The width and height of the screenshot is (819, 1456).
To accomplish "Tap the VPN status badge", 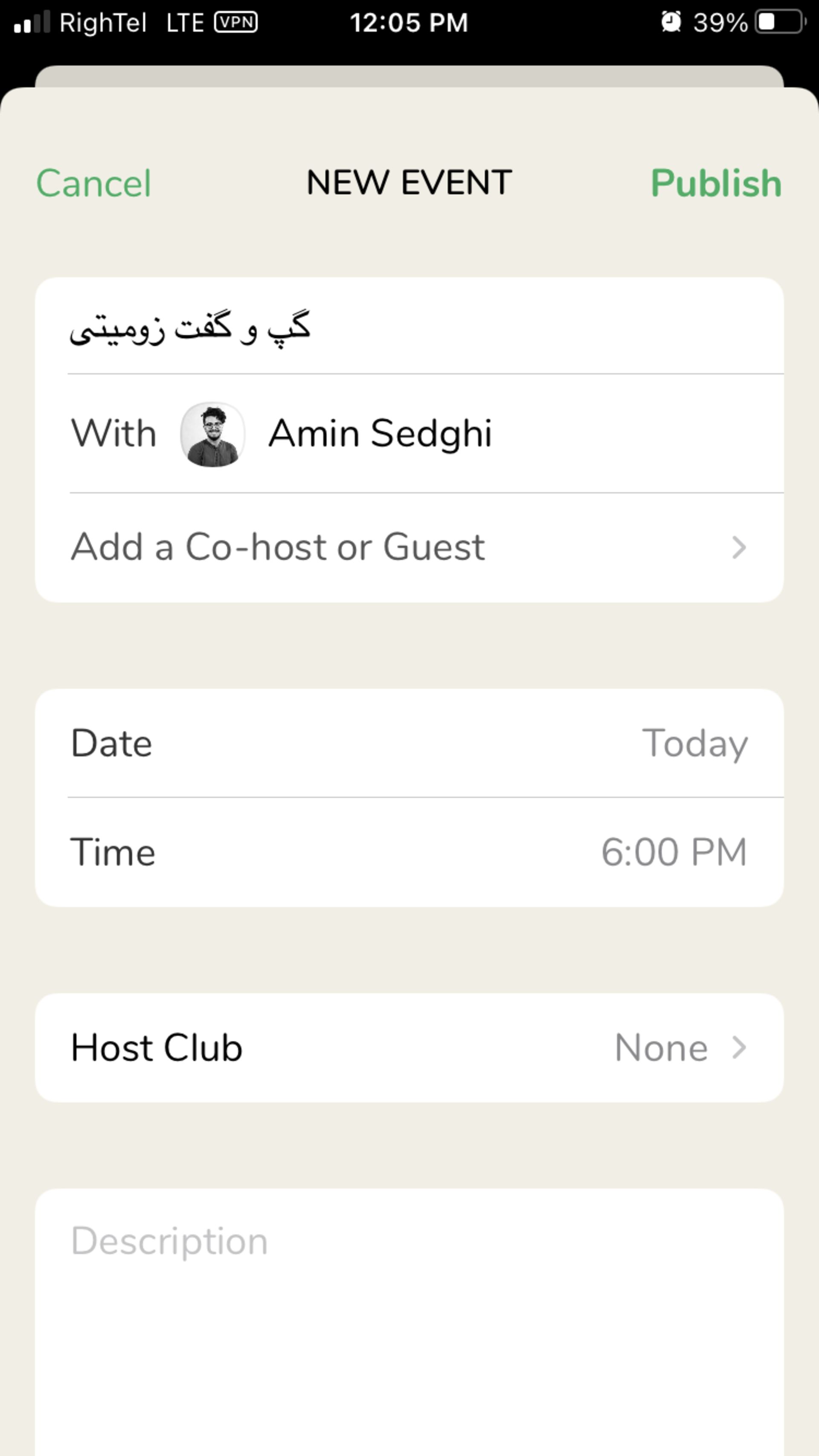I will coord(236,23).
